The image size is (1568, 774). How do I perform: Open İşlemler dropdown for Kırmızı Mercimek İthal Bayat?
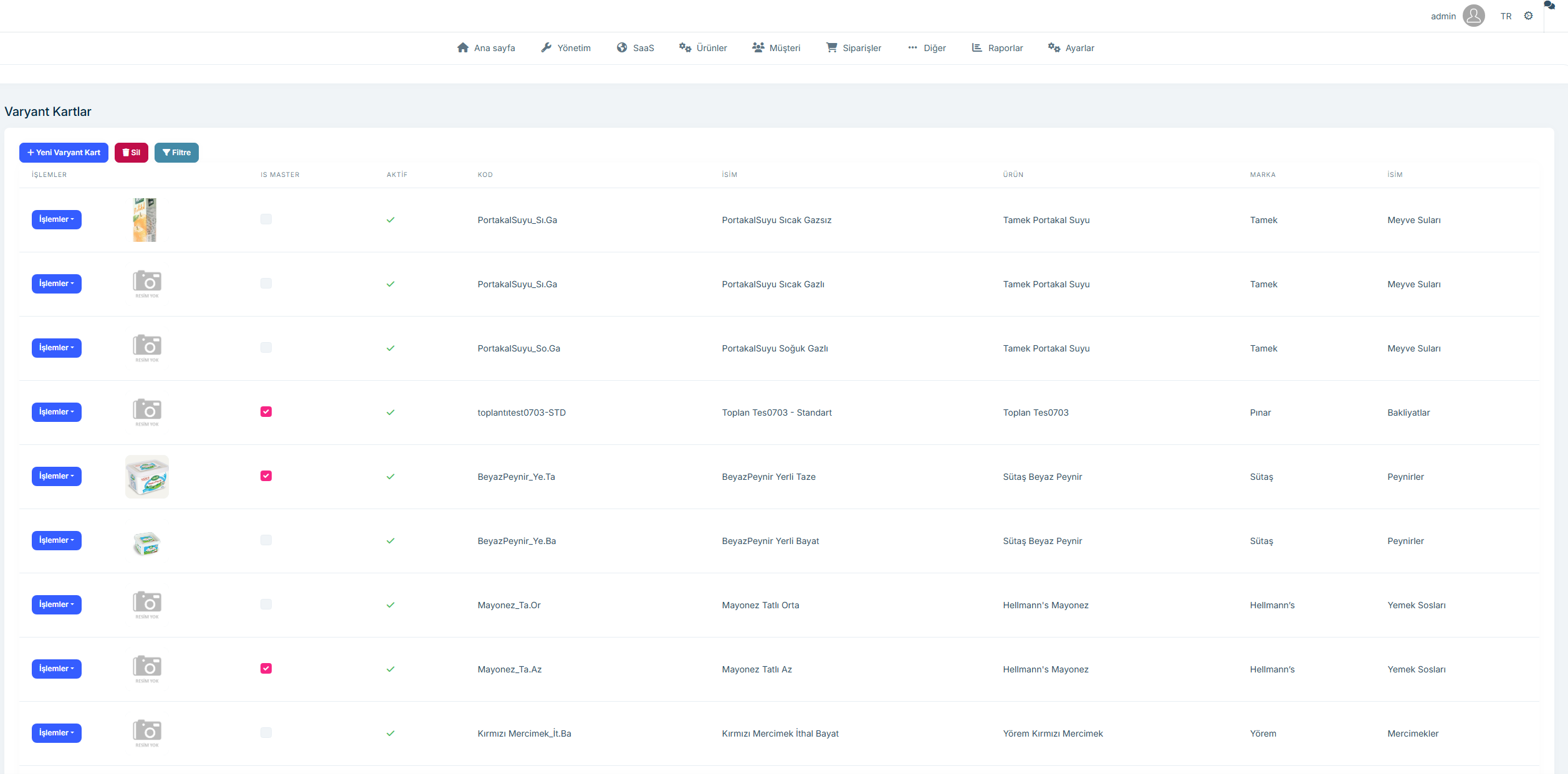point(57,733)
